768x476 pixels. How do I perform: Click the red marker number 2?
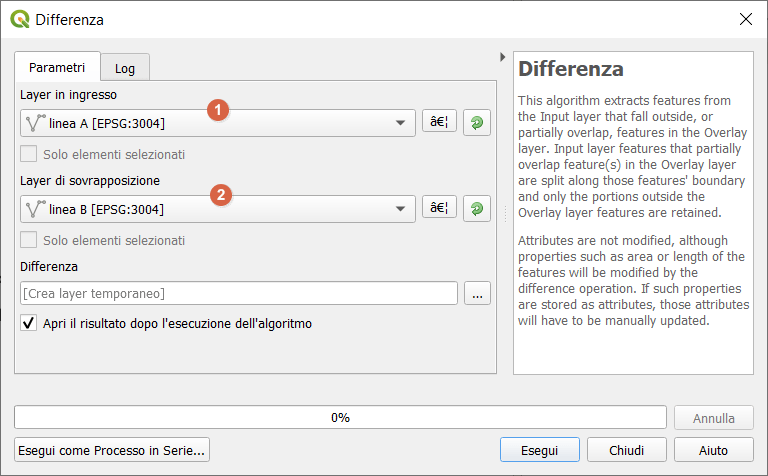(222, 194)
